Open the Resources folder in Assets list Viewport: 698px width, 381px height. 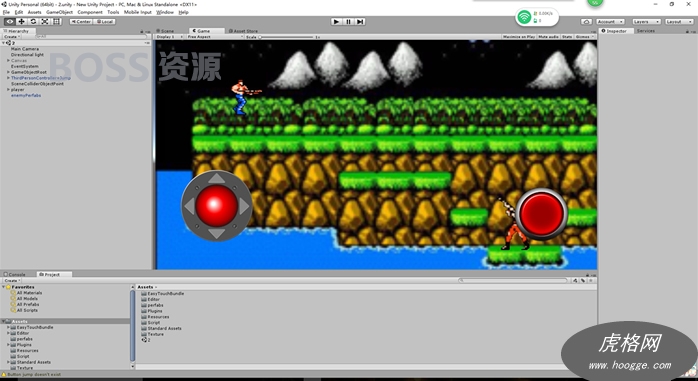[x=155, y=316]
